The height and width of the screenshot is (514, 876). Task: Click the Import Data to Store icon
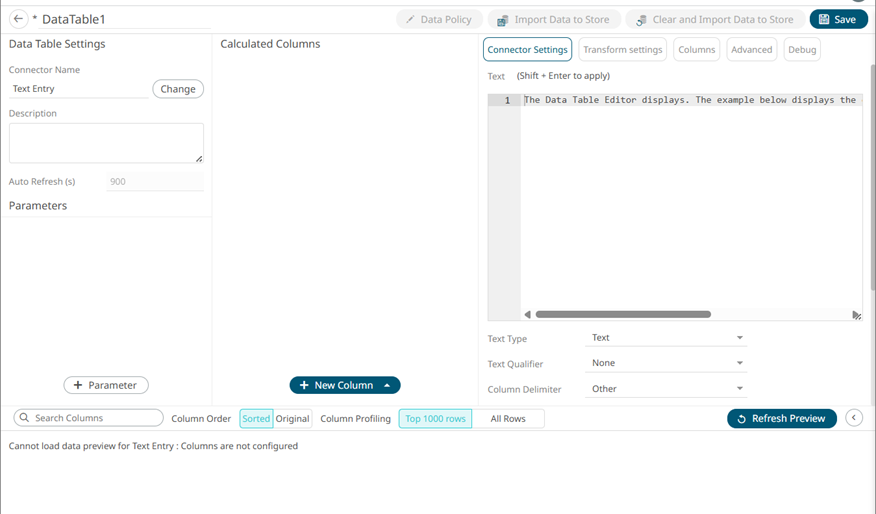(x=502, y=20)
